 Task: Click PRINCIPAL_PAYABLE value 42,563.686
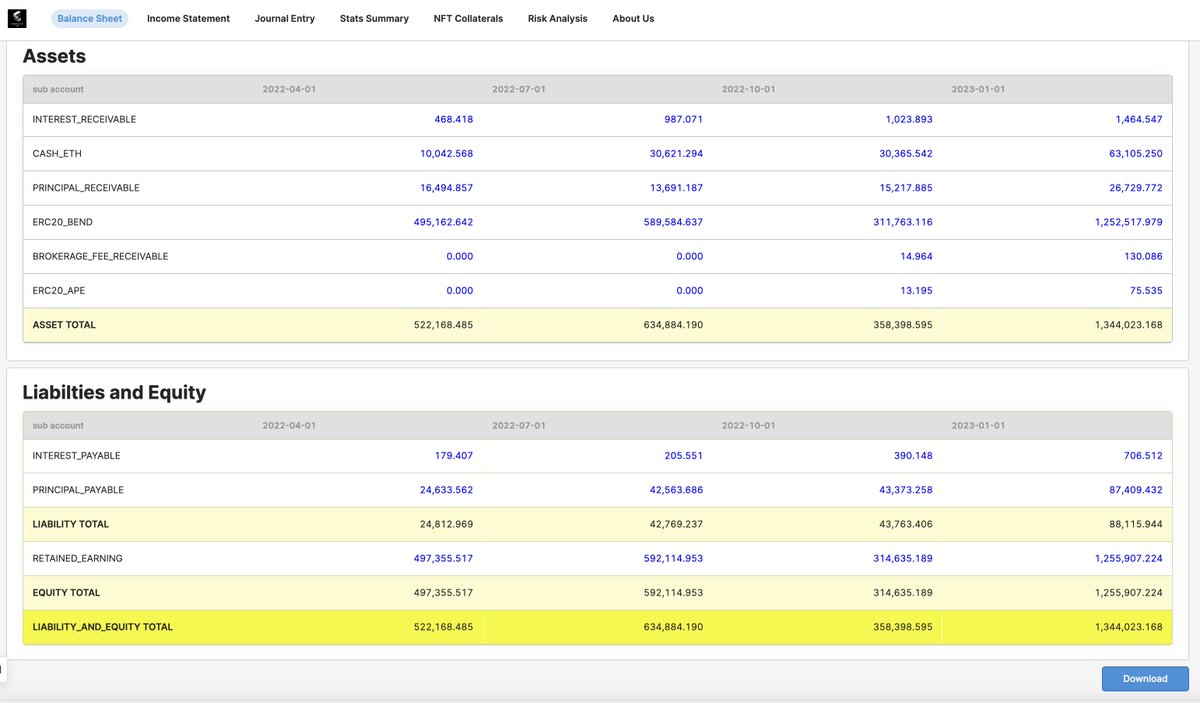click(x=676, y=490)
